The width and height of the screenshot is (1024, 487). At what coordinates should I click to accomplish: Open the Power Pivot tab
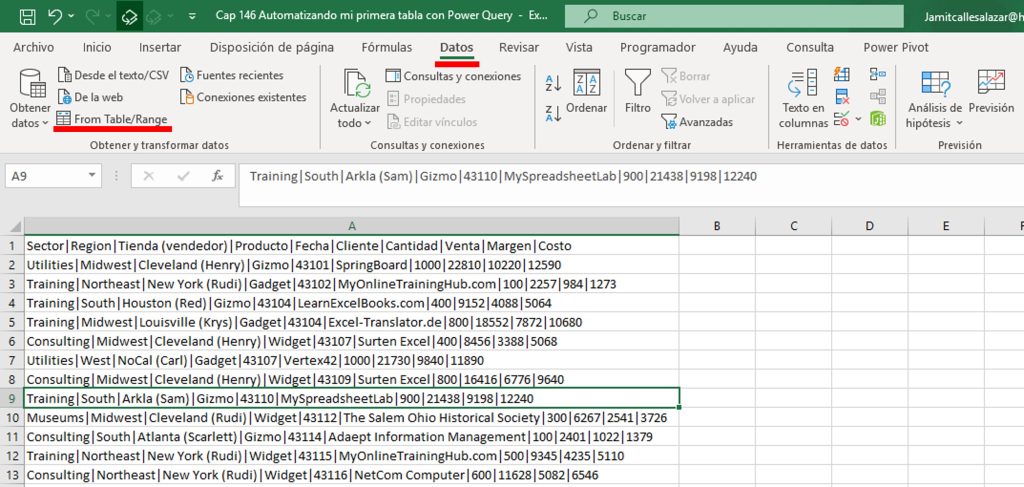point(896,48)
